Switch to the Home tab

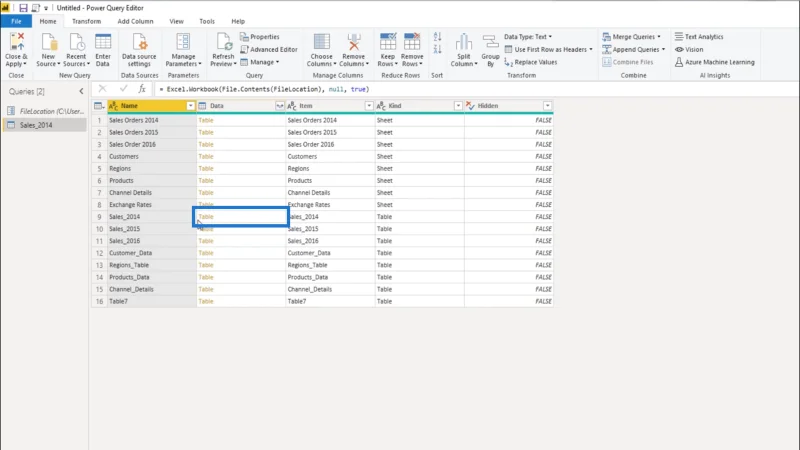[x=48, y=21]
